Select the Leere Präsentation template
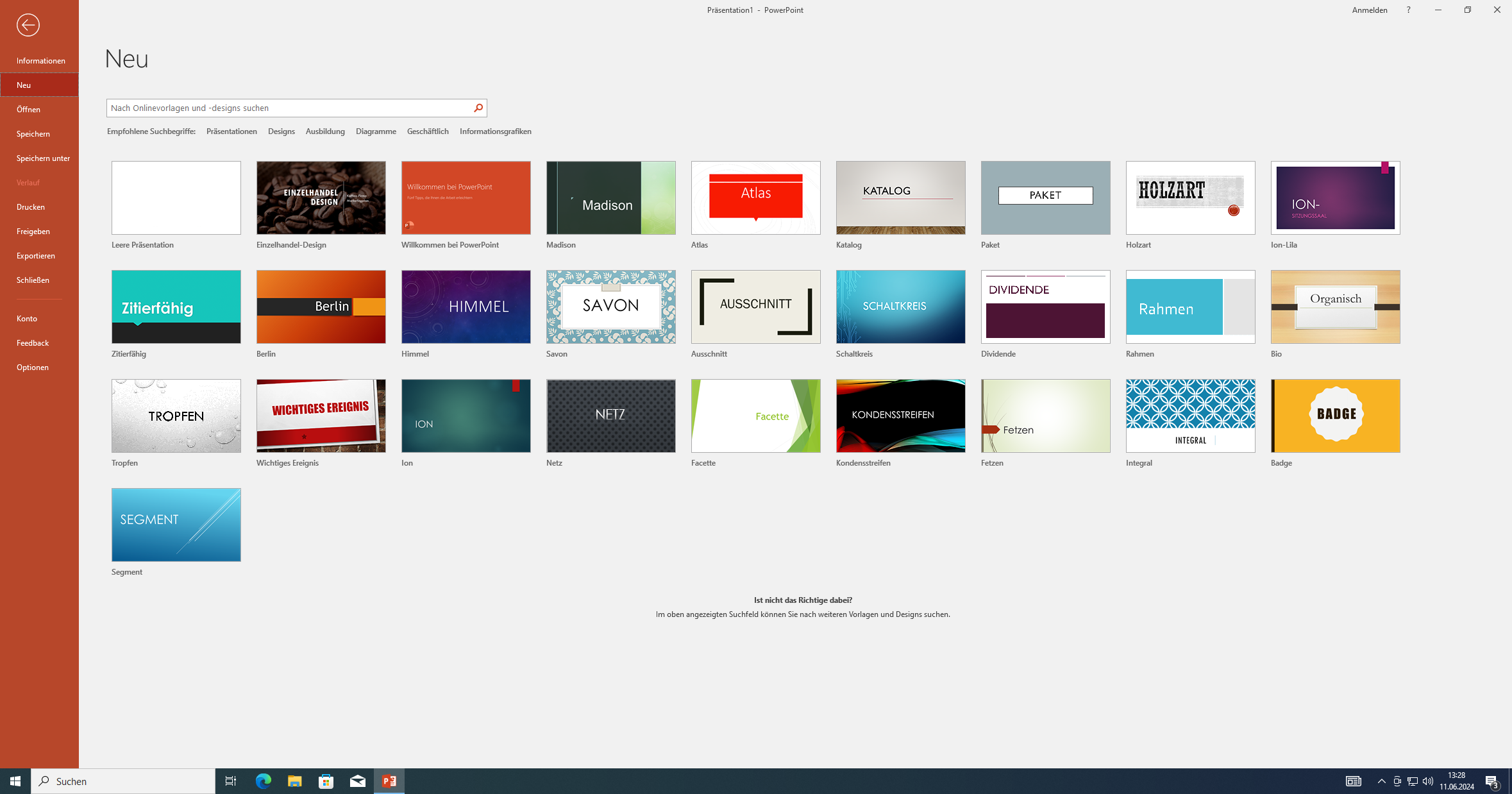The height and width of the screenshot is (794, 1512). tap(176, 198)
